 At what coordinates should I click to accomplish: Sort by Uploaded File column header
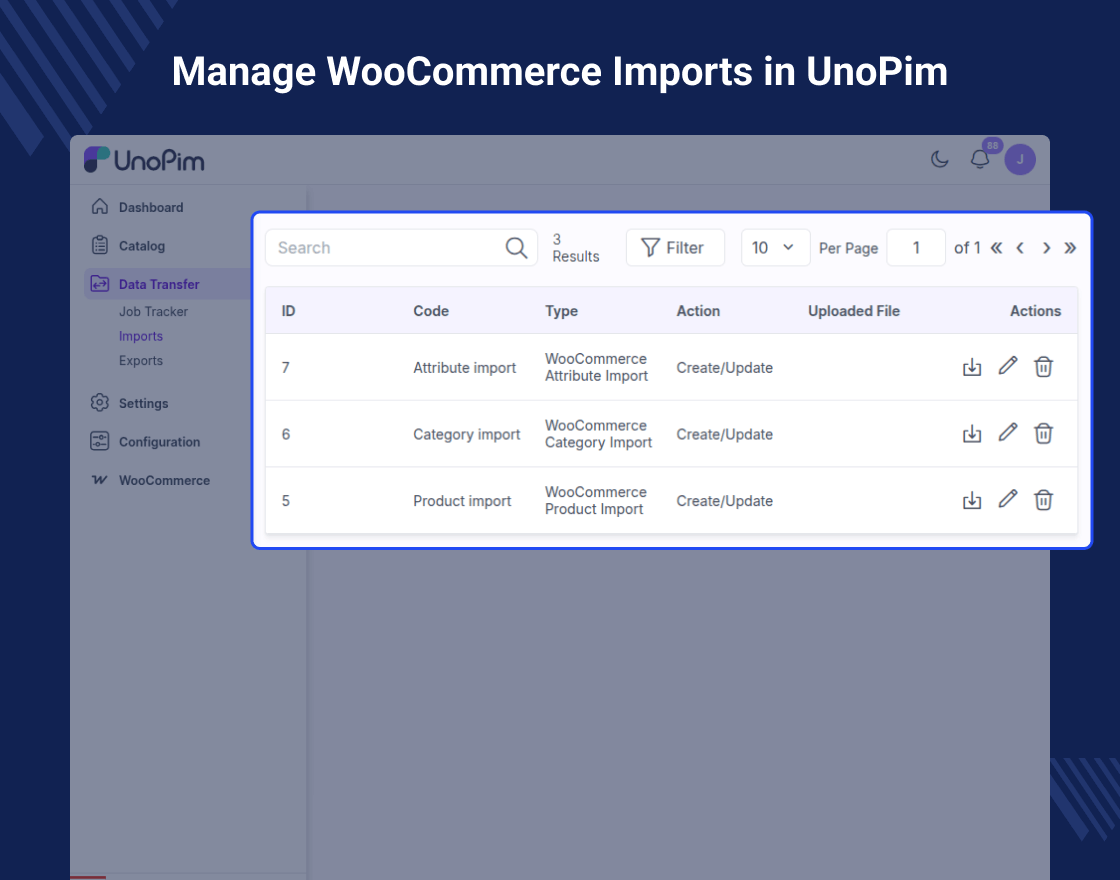854,311
